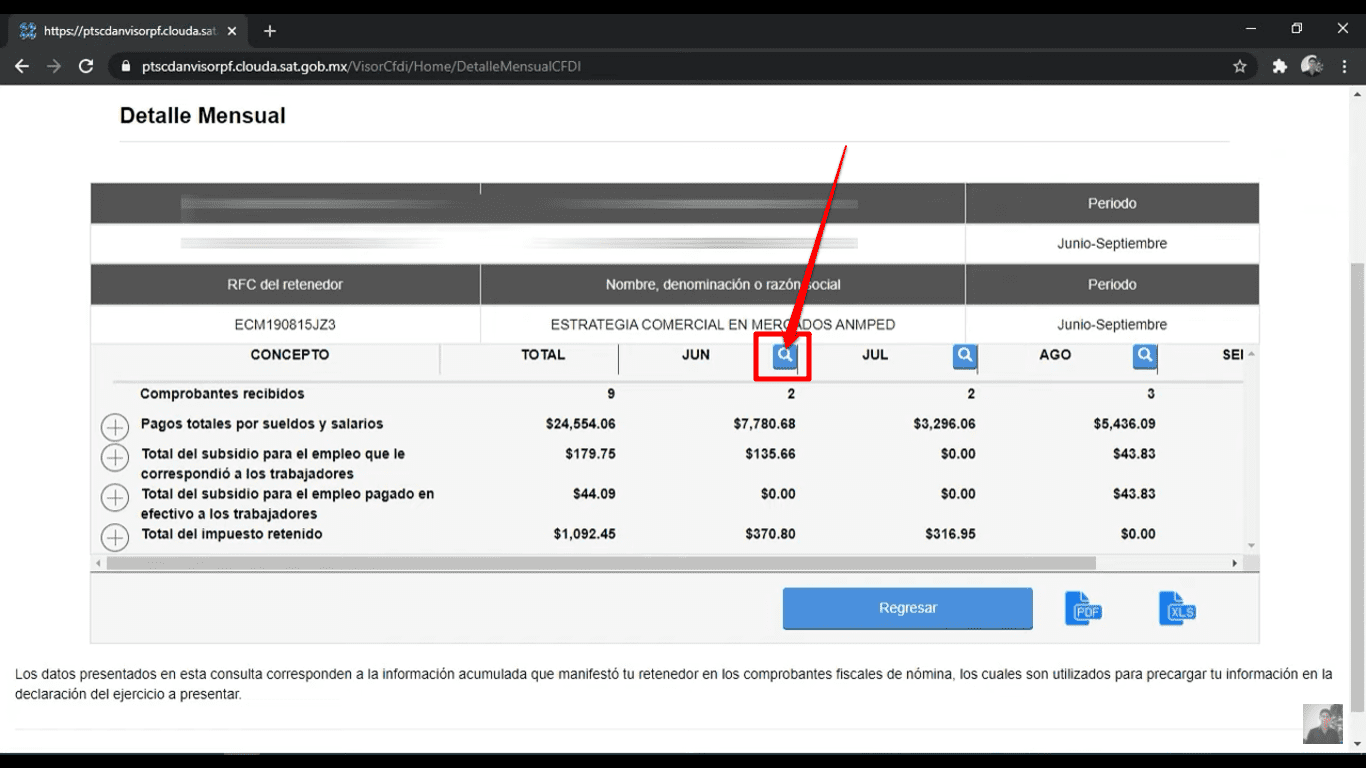
Task: Click the CONCEPTO column header
Action: click(290, 355)
